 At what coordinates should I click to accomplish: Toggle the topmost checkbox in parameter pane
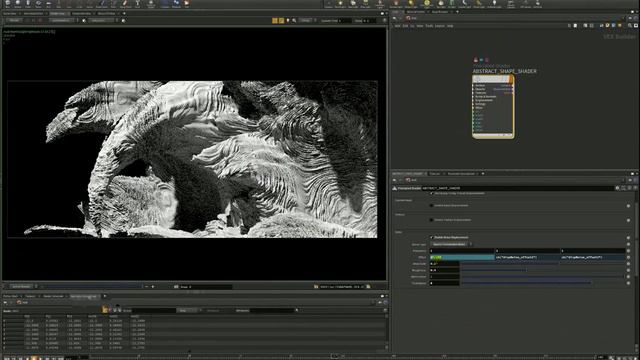431,193
